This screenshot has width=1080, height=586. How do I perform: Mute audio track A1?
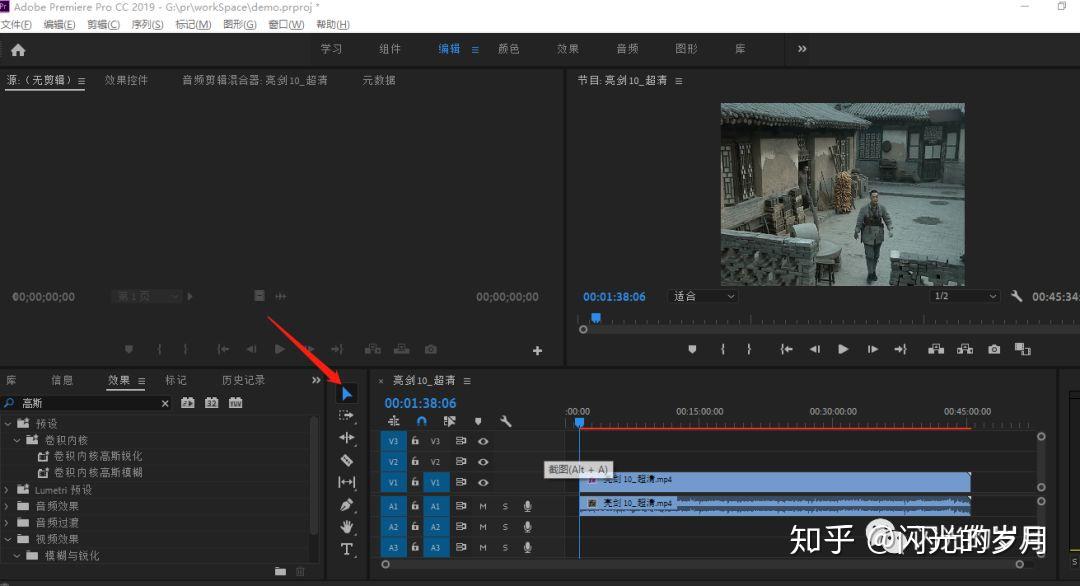point(483,506)
